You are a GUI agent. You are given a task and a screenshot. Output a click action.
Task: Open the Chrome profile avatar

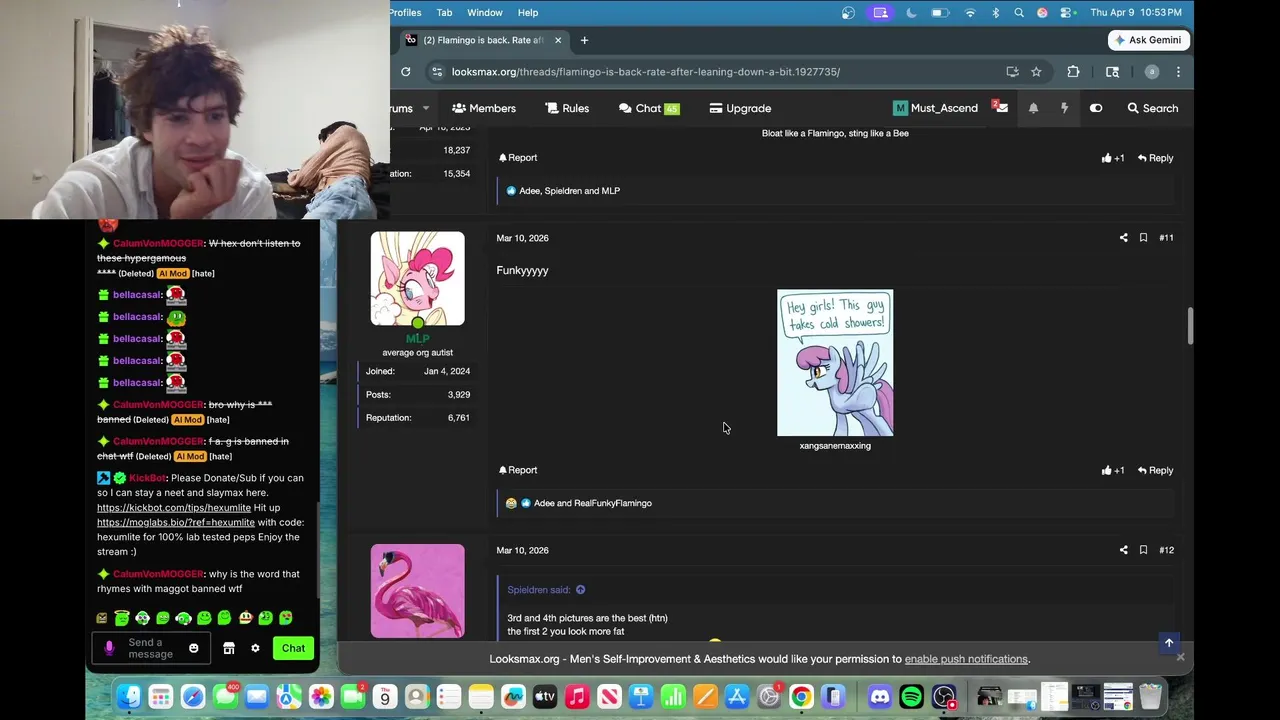(x=1151, y=72)
